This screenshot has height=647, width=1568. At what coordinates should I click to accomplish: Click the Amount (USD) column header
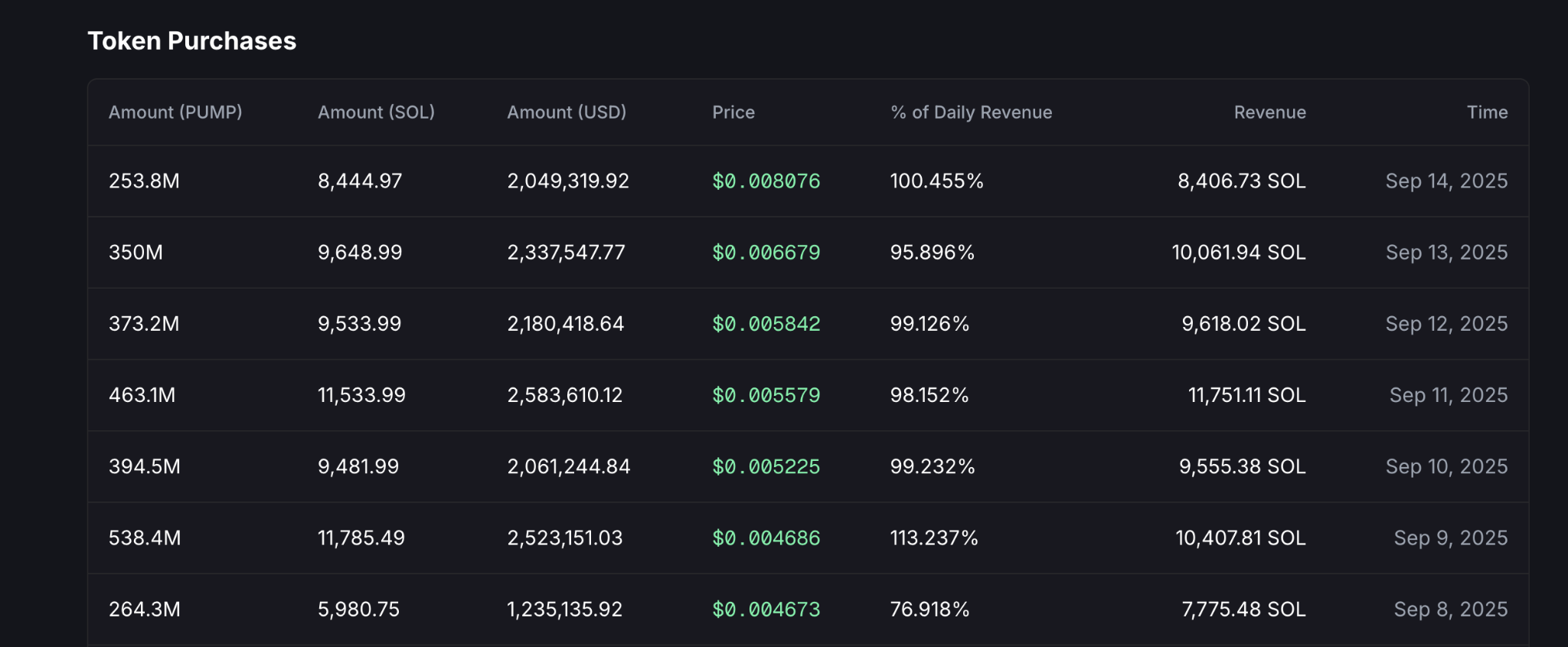(x=567, y=113)
